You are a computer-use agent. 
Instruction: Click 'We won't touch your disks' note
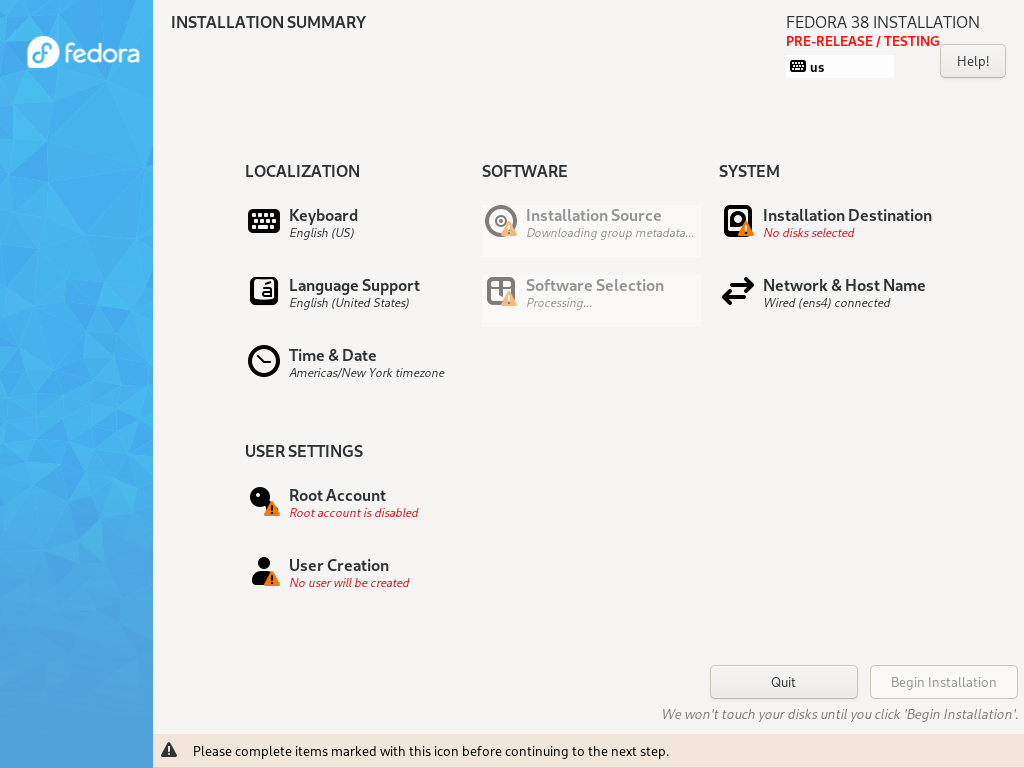(x=840, y=714)
